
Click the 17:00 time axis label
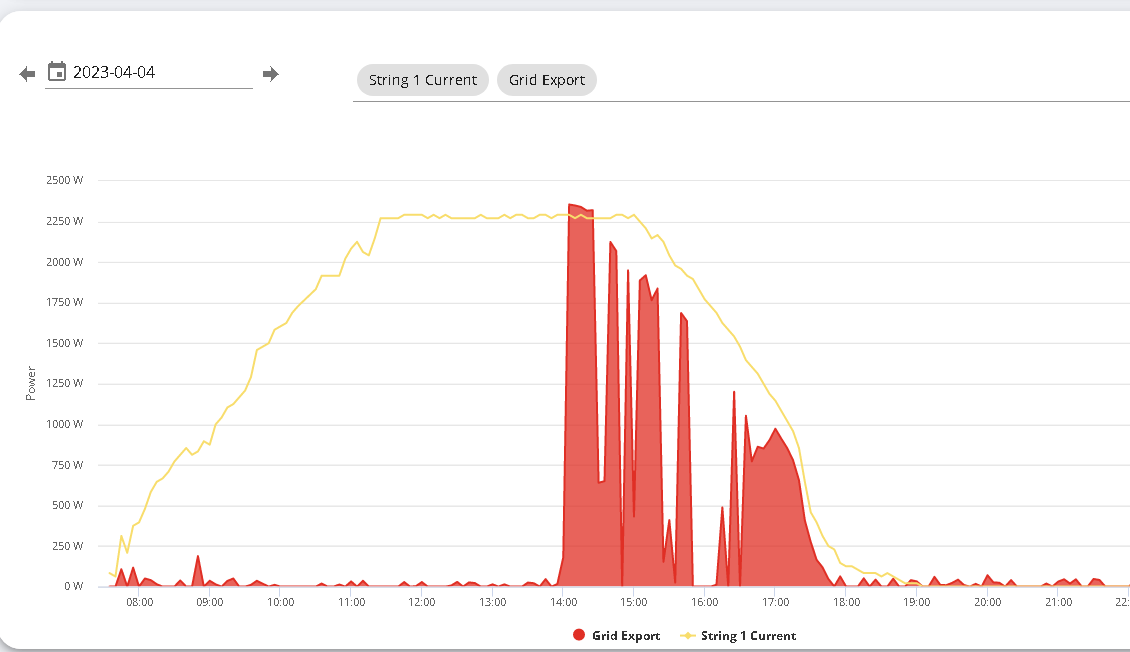coord(775,602)
